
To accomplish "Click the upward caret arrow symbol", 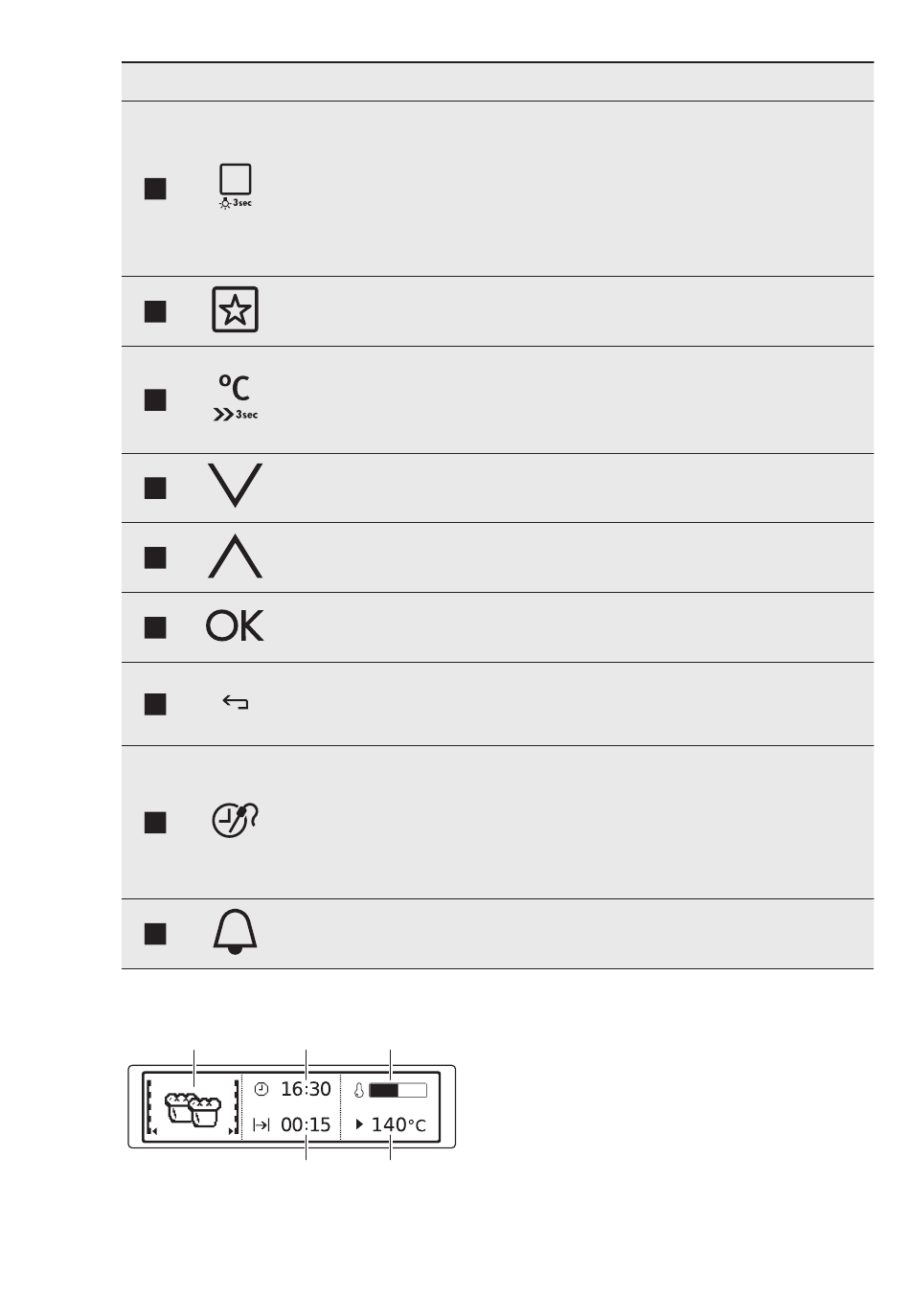I will (235, 556).
